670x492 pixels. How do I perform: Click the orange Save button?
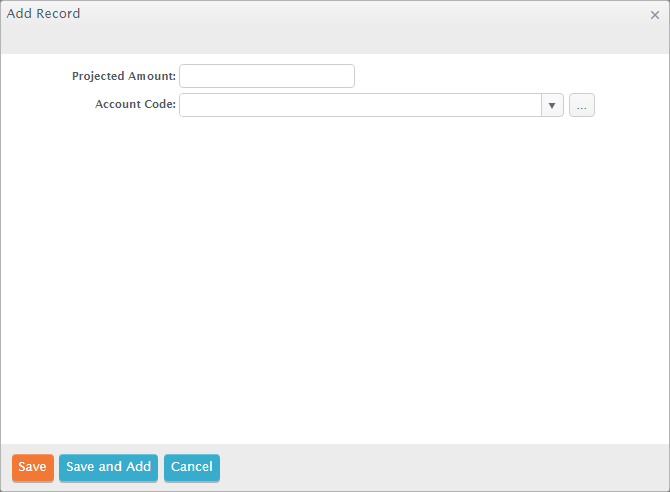[33, 468]
